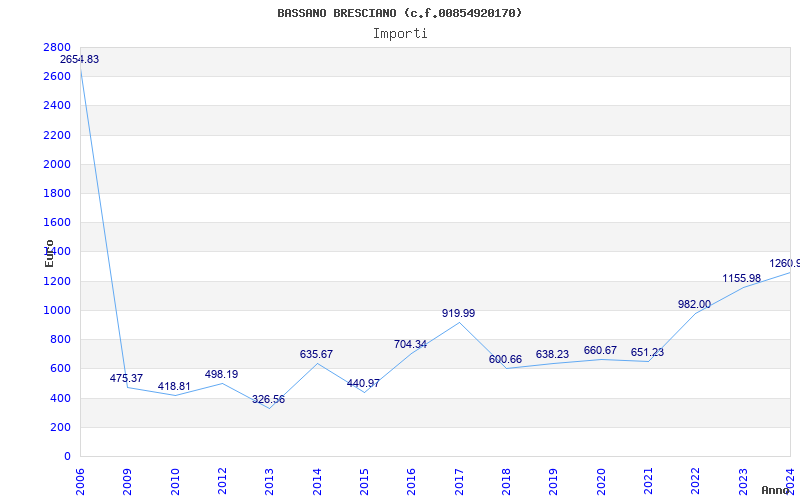Select the 919.99 data label

[458, 313]
